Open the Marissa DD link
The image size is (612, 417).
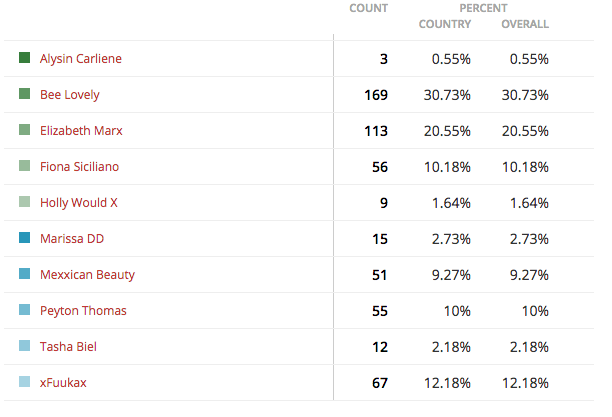72,239
